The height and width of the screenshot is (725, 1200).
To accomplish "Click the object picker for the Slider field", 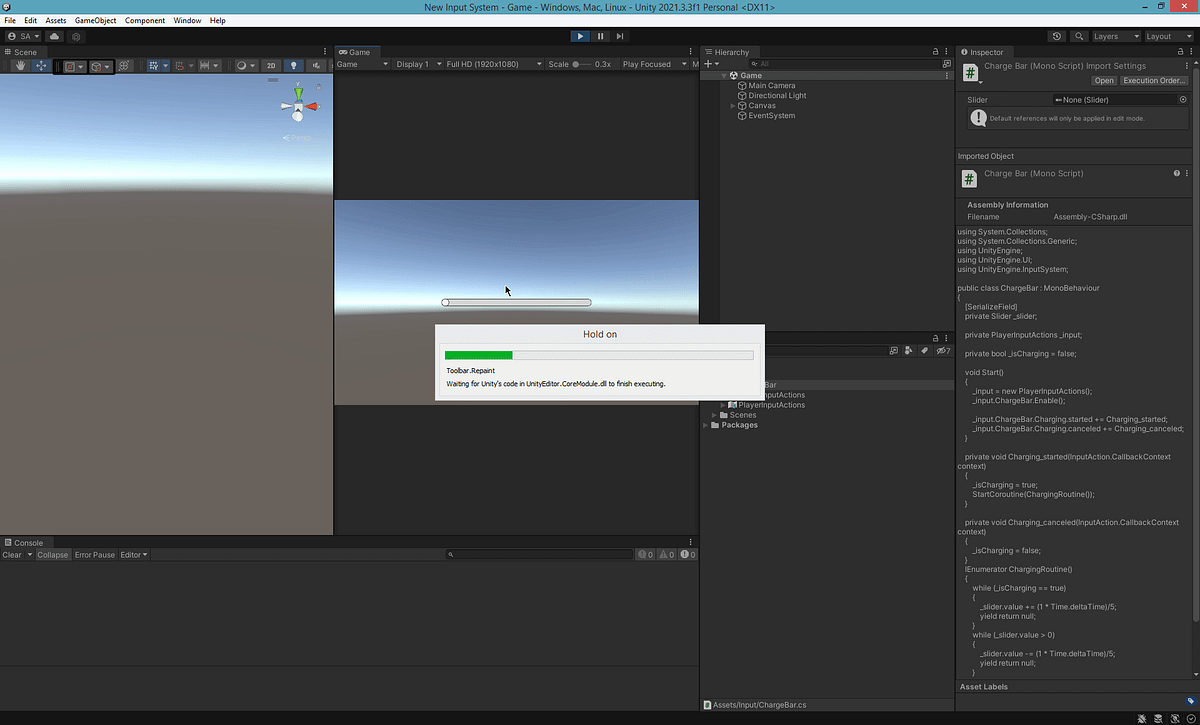I will click(1182, 99).
